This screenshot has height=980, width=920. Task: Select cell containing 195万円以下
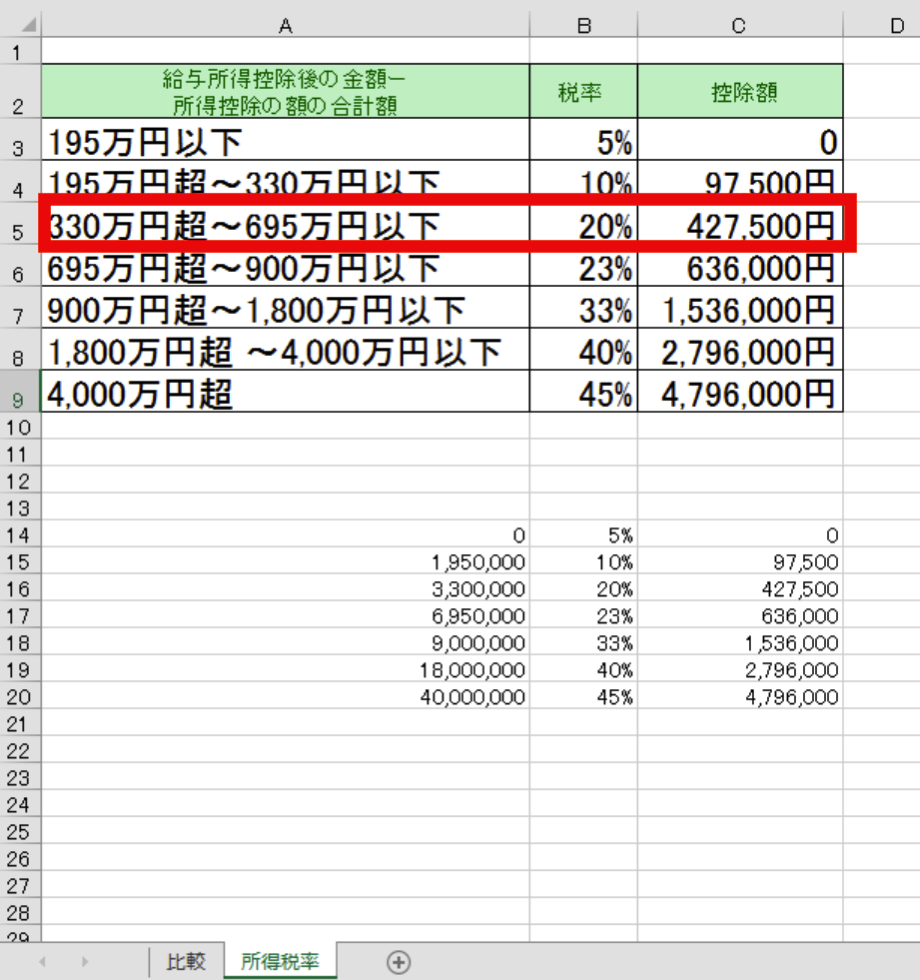[285, 144]
